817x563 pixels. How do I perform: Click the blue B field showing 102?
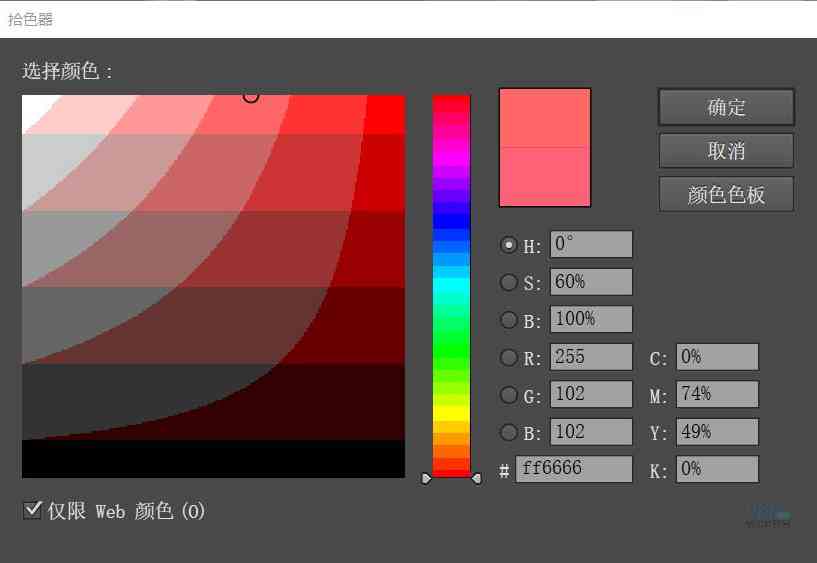[591, 432]
